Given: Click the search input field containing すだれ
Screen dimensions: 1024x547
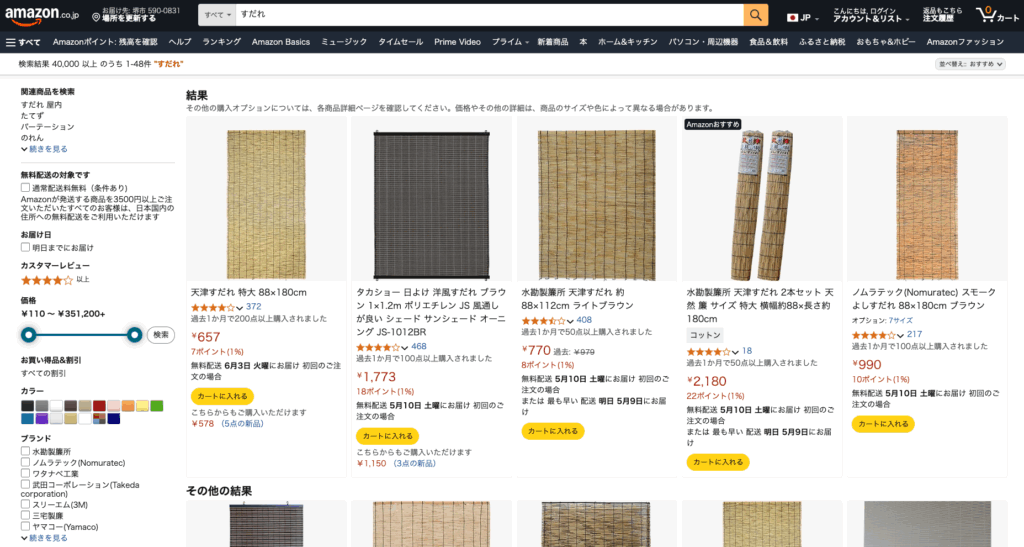Looking at the screenshot, I should coord(490,15).
